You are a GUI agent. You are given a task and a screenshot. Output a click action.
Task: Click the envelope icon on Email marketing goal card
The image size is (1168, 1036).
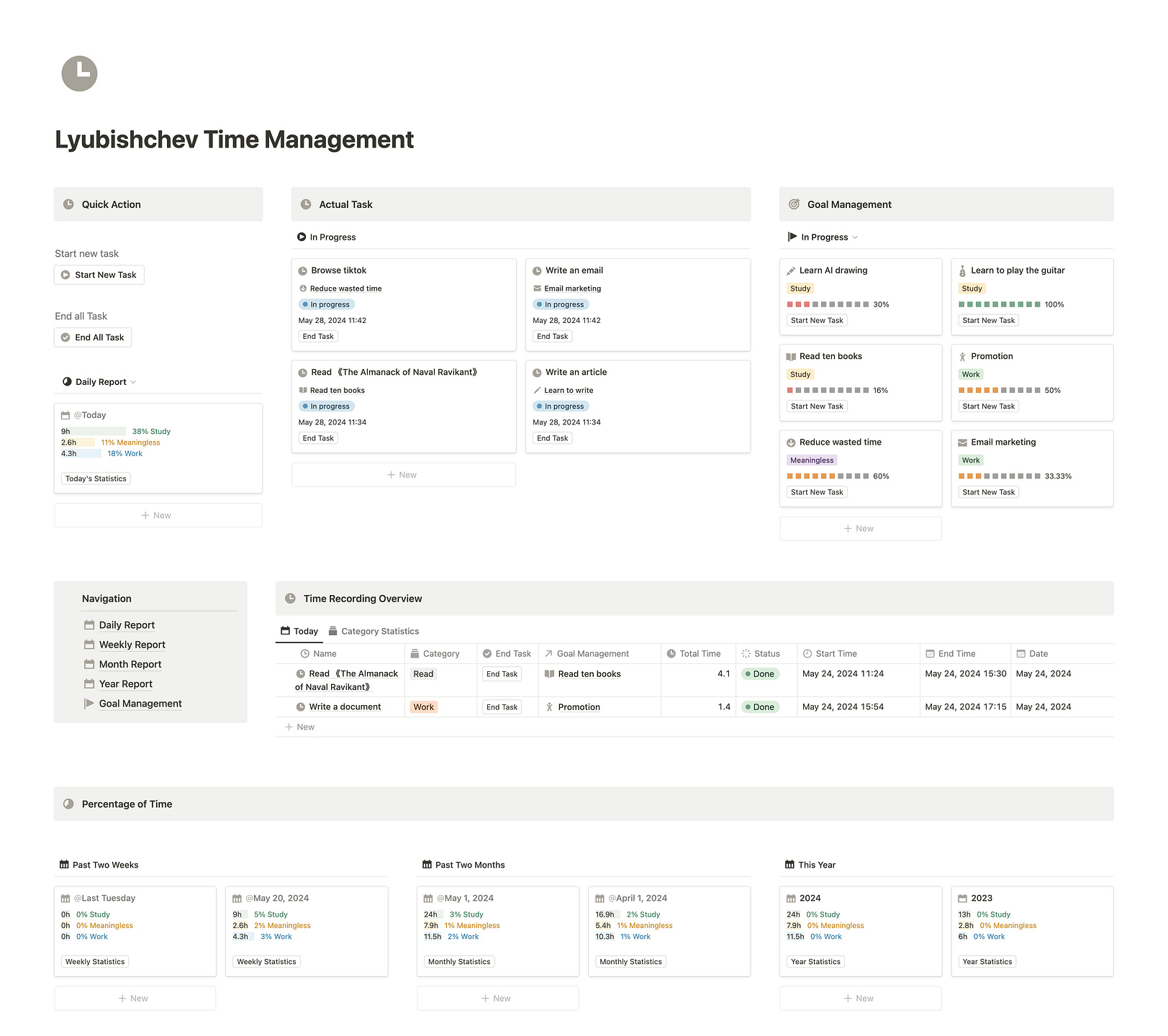(x=962, y=442)
